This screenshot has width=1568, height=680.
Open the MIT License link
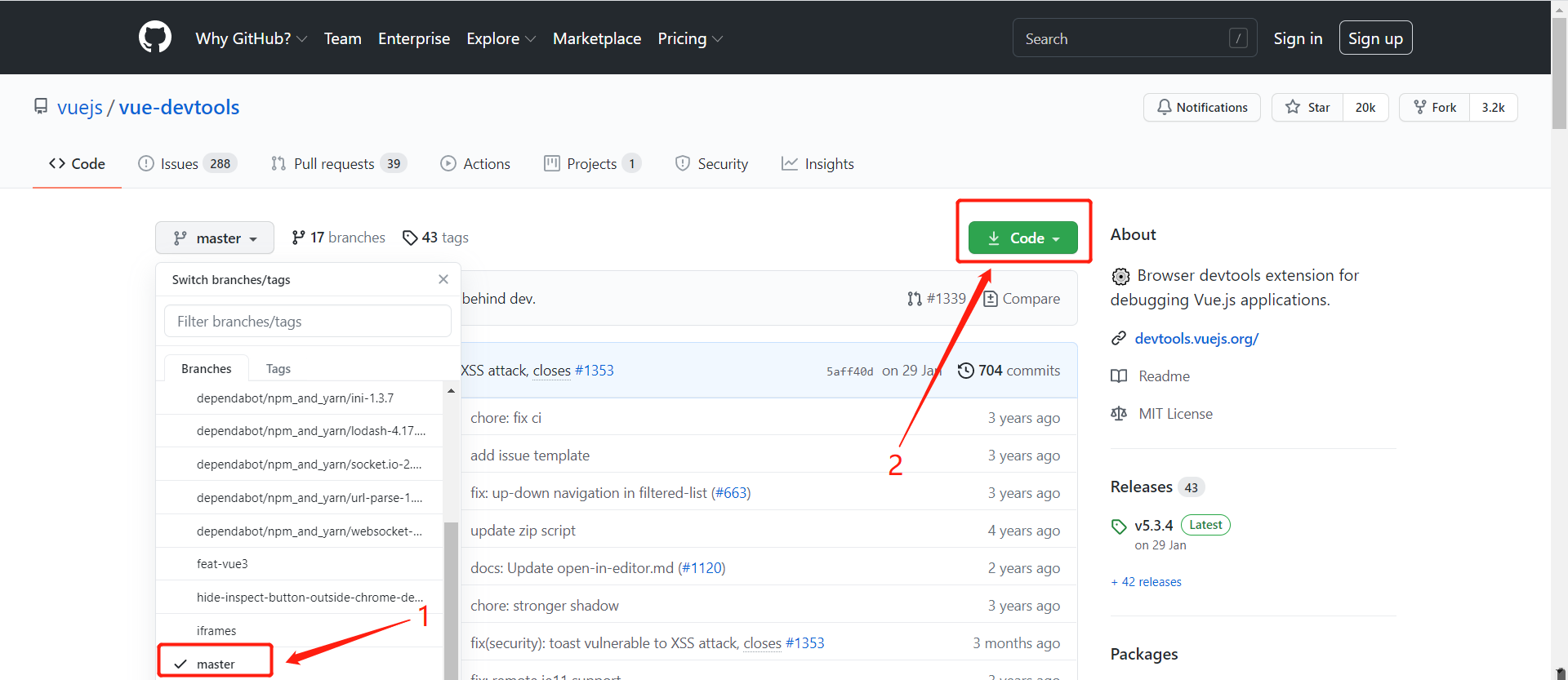coord(1163,414)
